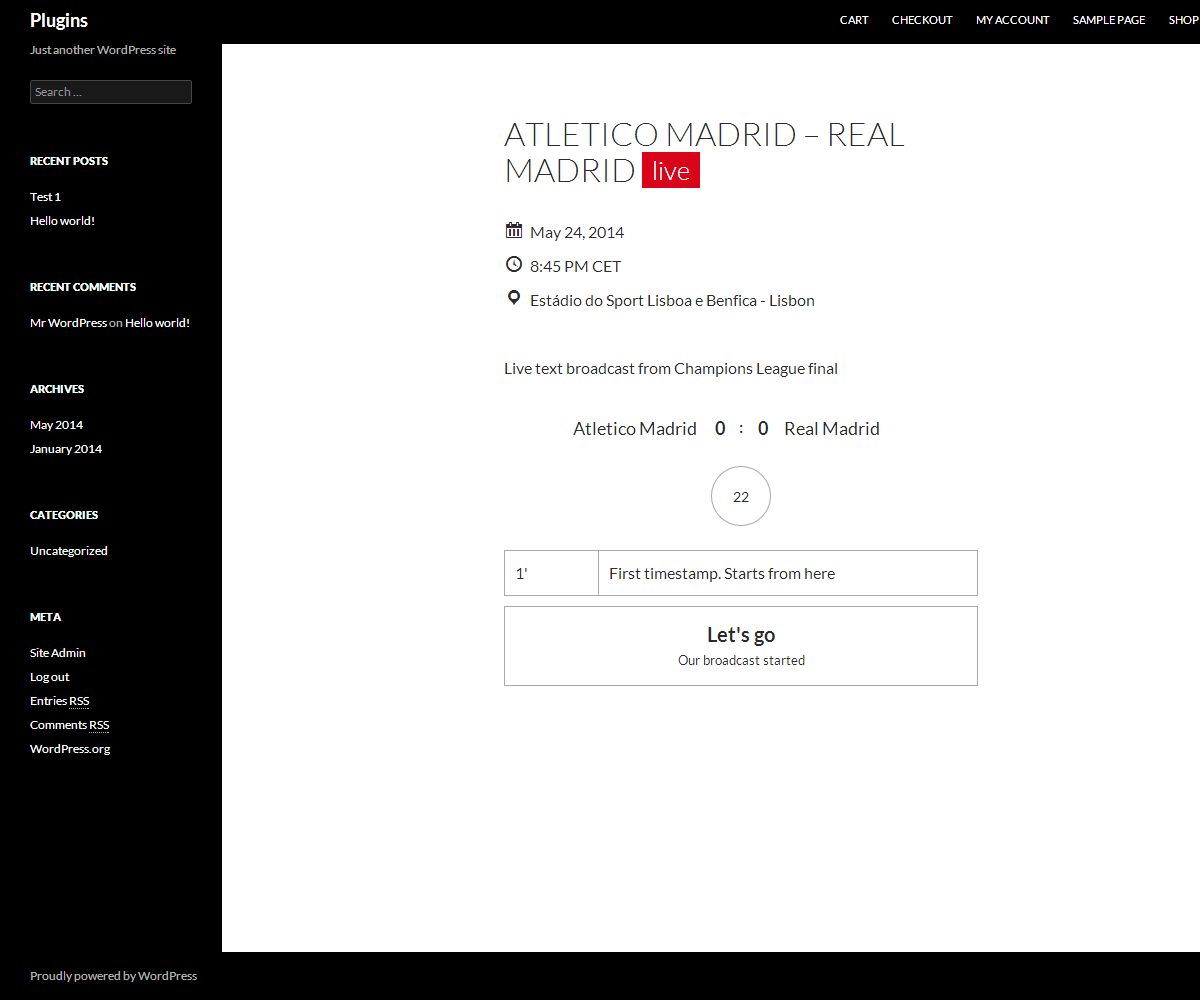Screen dimensions: 1200x1000
Task: Click the Real Madrid team name in the scoreboard
Action: pyautogui.click(x=832, y=429)
